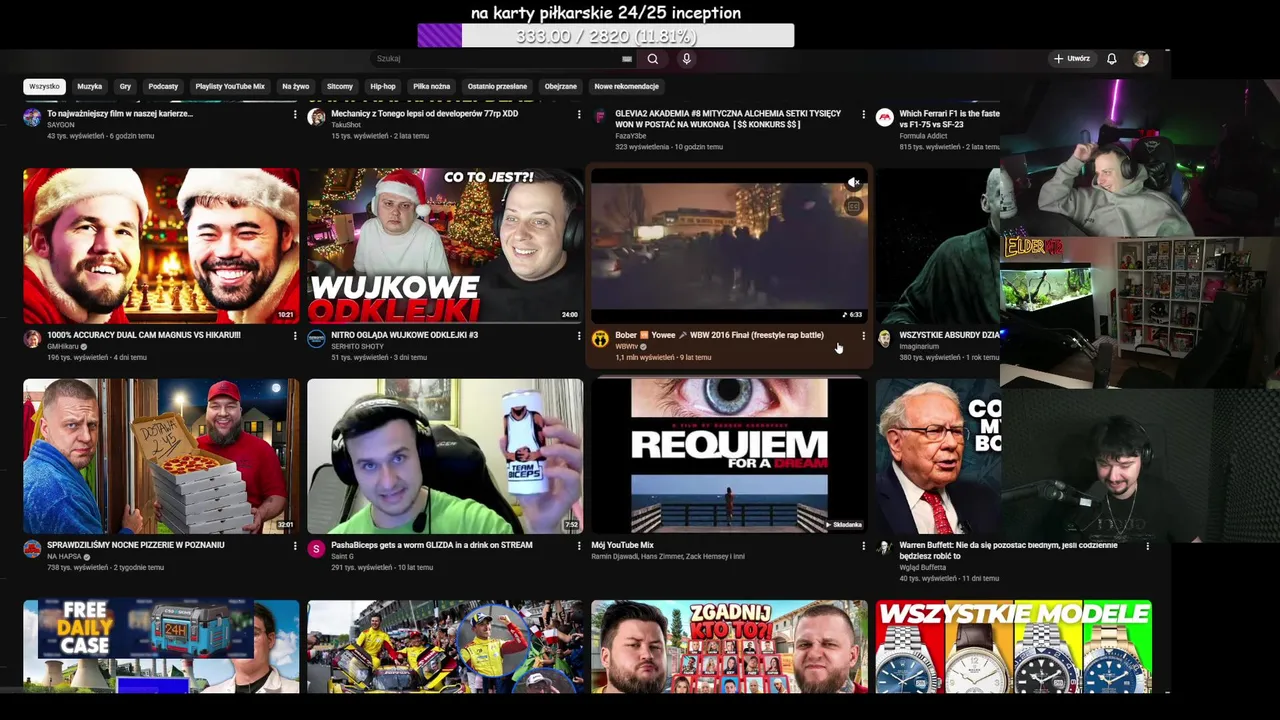Select the Playlisty YouTube Mix chip
This screenshot has width=1280, height=720.
[x=230, y=87]
